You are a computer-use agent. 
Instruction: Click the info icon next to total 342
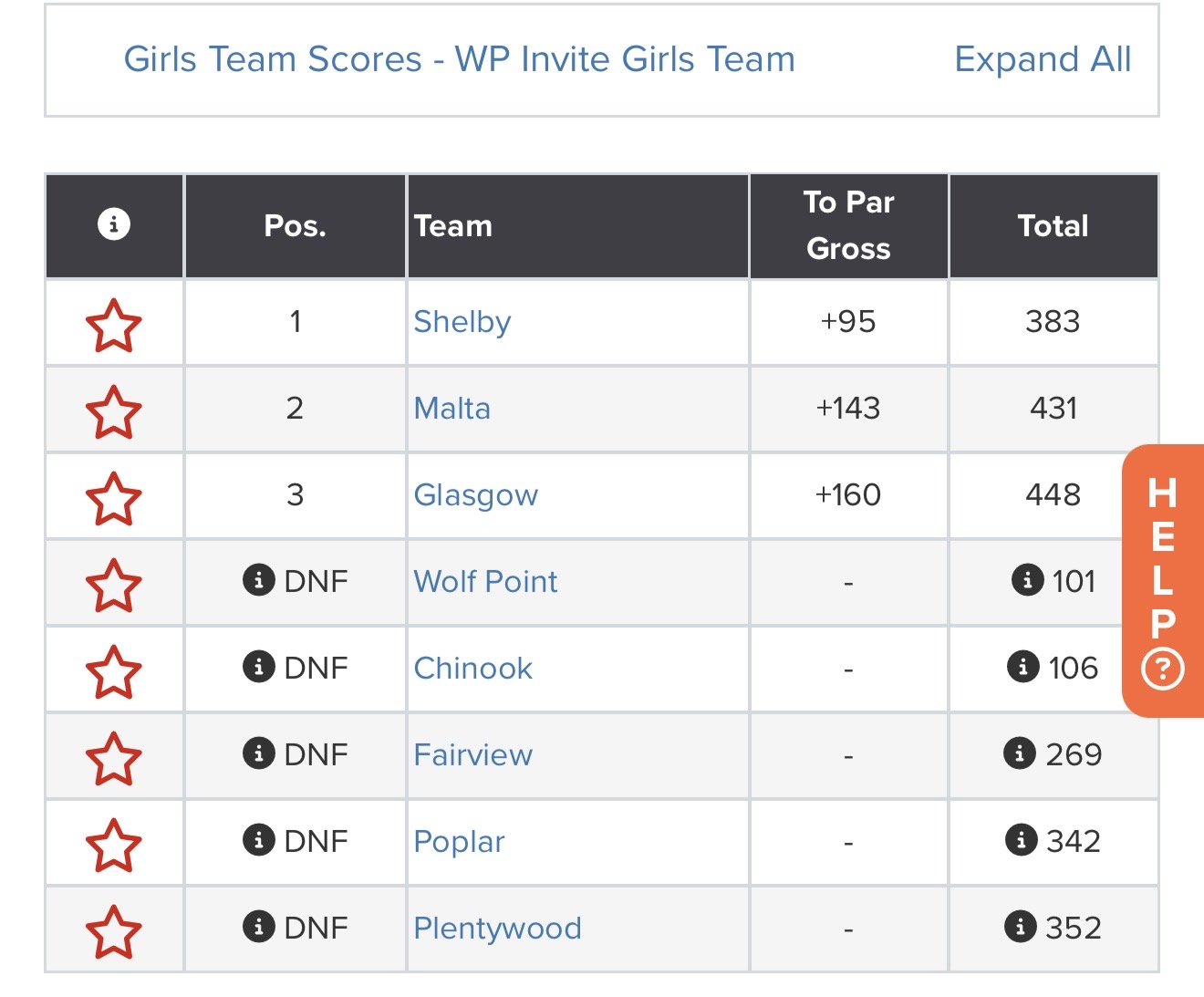point(1021,840)
